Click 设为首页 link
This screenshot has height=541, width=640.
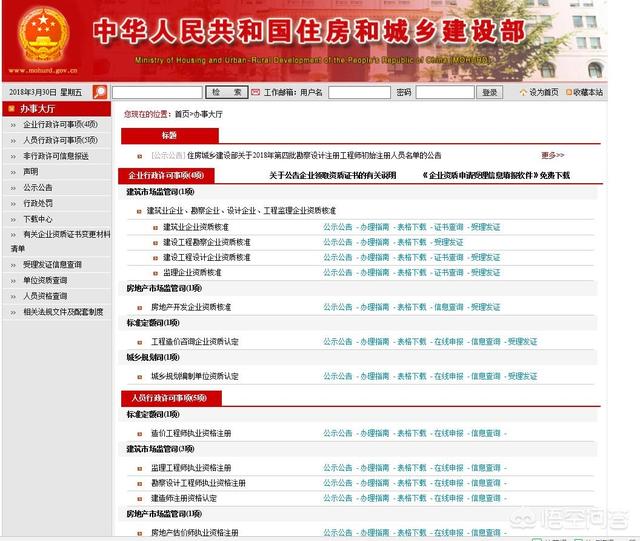tap(544, 93)
